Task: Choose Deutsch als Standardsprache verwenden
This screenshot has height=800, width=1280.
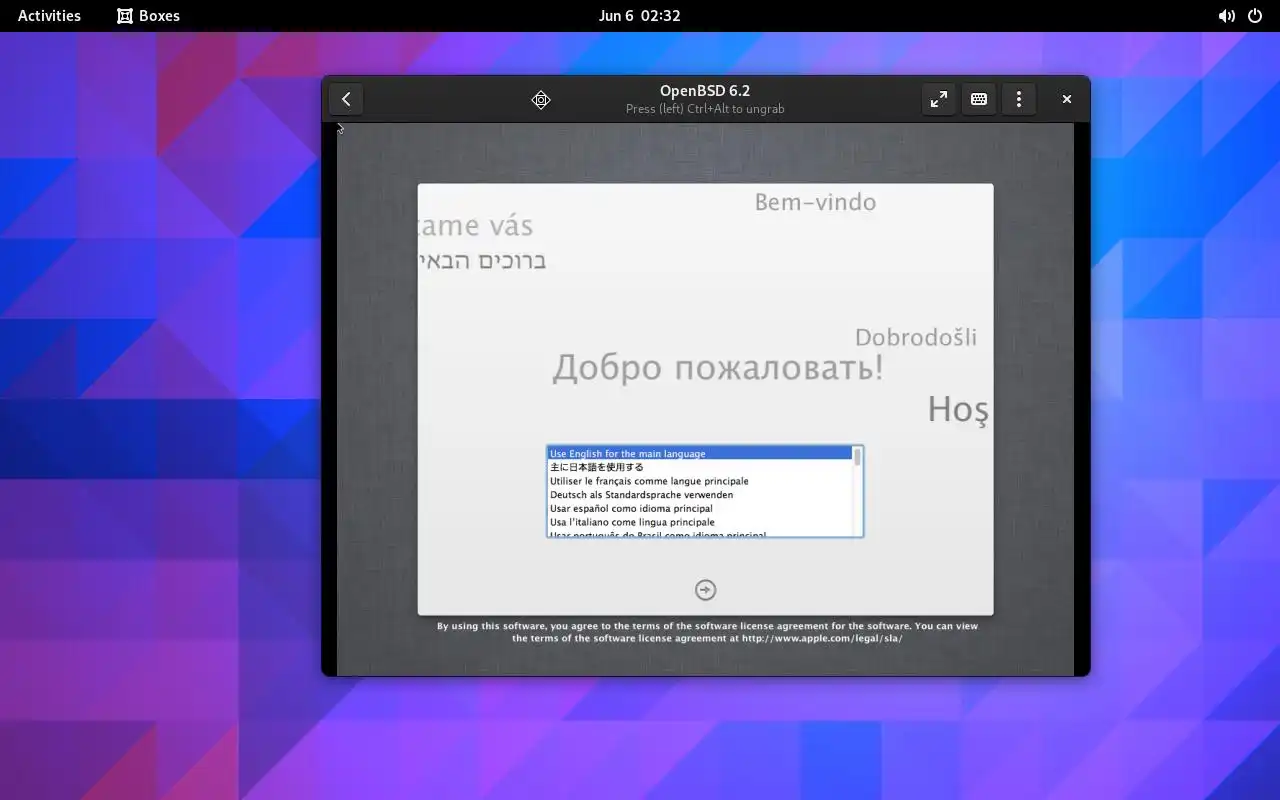Action: [x=700, y=495]
